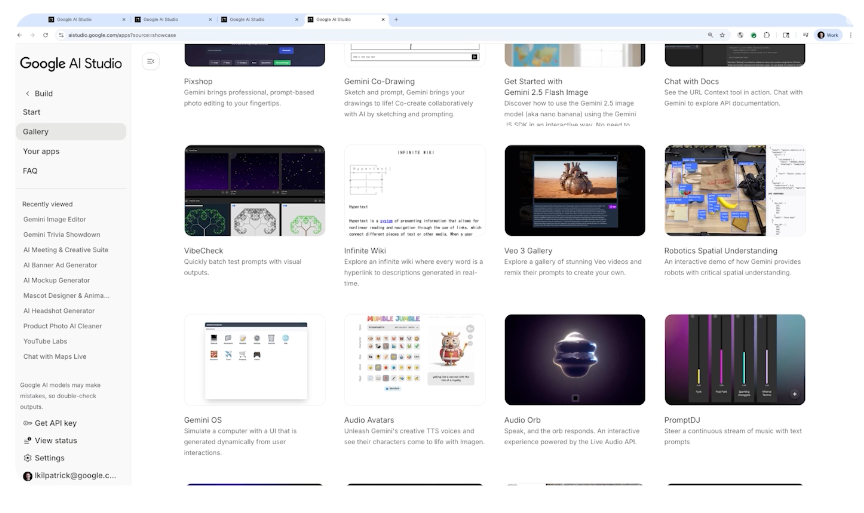Open the Start page in the sidebar

[31, 112]
